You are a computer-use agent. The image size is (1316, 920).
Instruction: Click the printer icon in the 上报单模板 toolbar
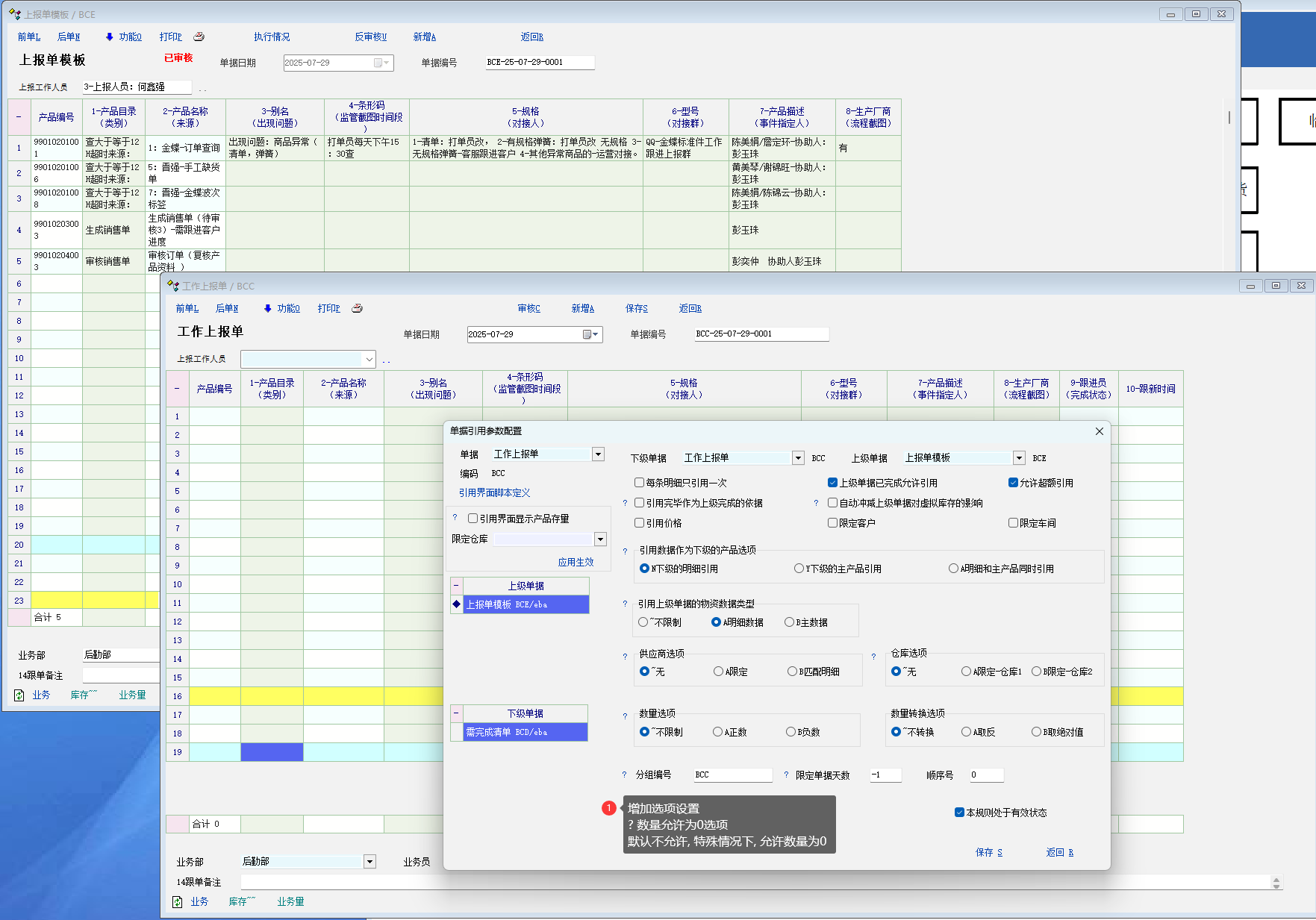pos(199,37)
